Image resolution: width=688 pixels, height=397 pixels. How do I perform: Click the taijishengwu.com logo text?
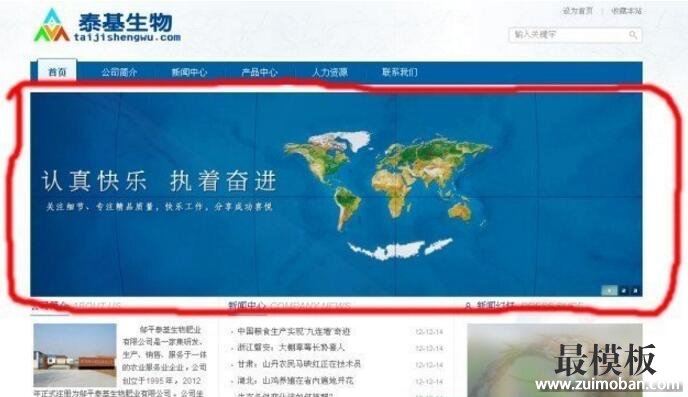tap(127, 38)
